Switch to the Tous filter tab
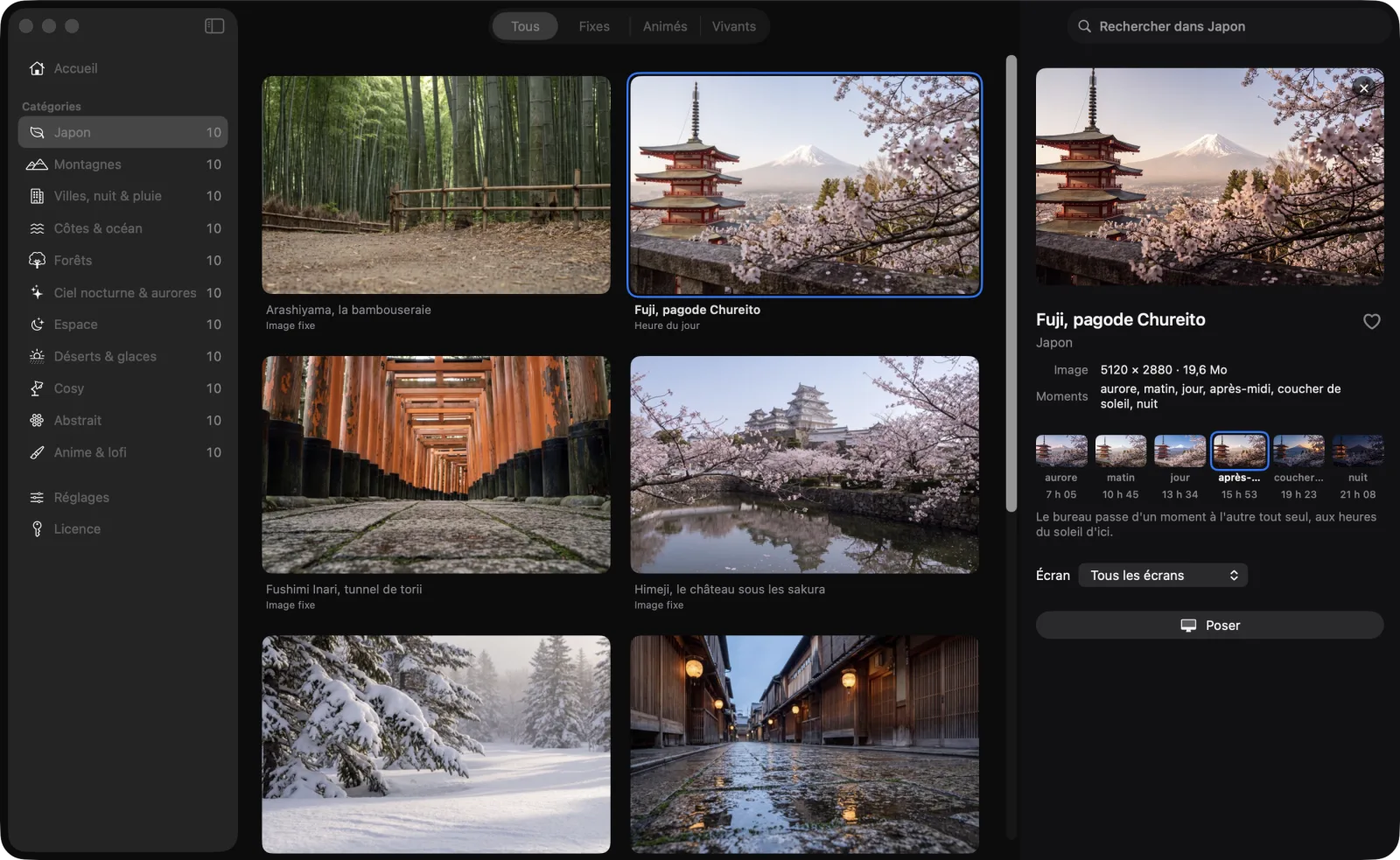The width and height of the screenshot is (1400, 860). point(525,26)
